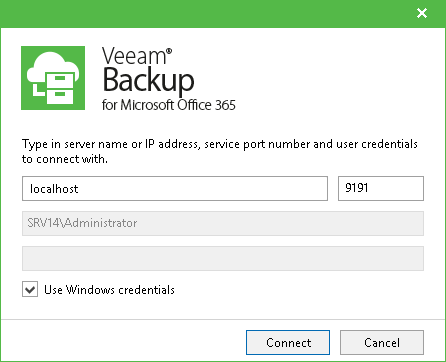
Task: Click the separator line above the buttons
Action: click(223, 319)
